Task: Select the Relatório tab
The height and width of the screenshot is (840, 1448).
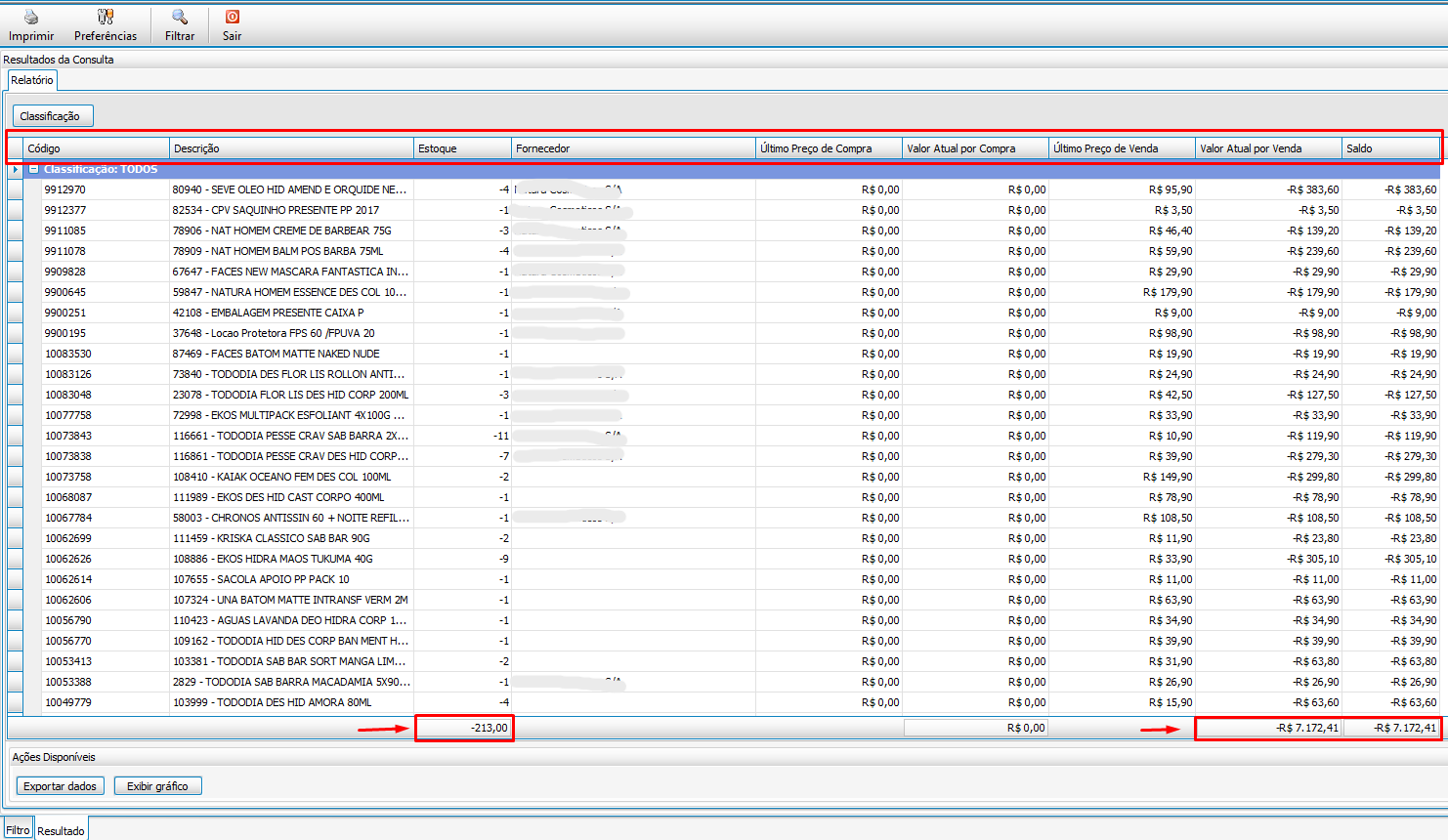Action: [32, 80]
